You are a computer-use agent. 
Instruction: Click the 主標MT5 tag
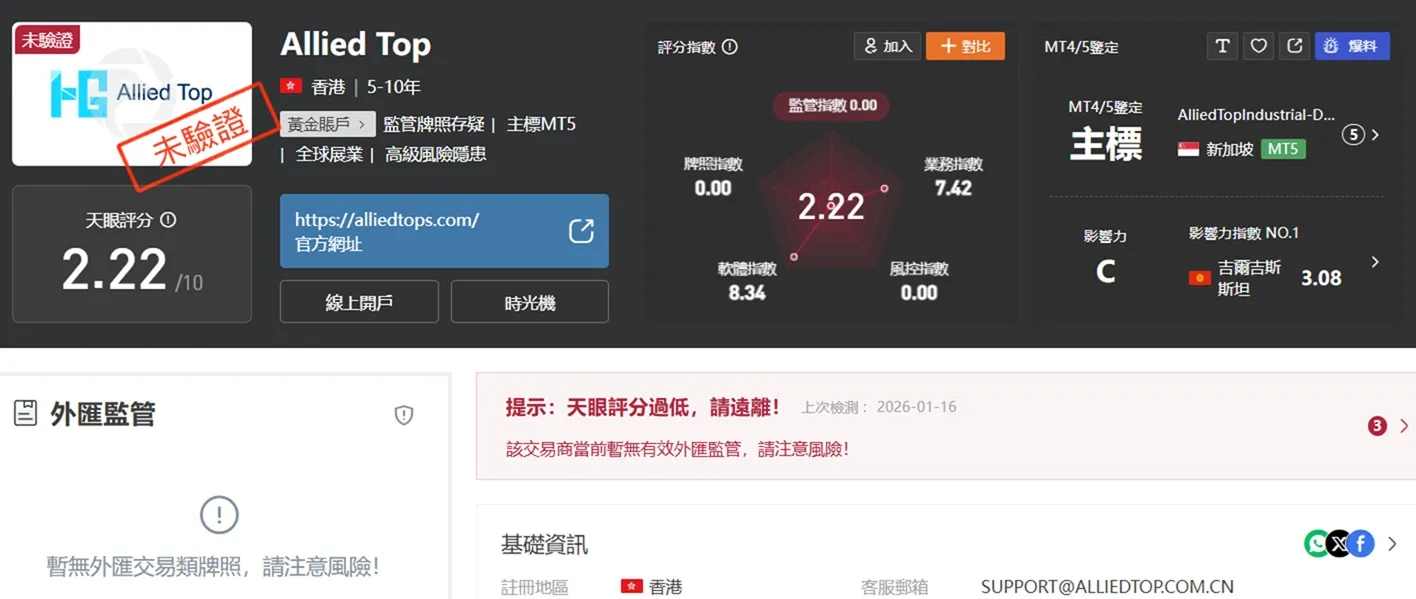541,124
